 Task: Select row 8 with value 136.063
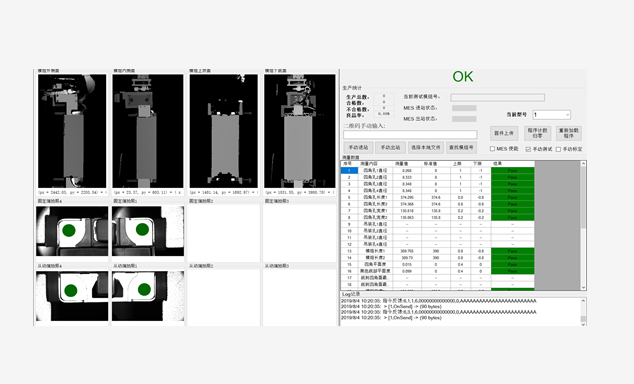[437, 217]
